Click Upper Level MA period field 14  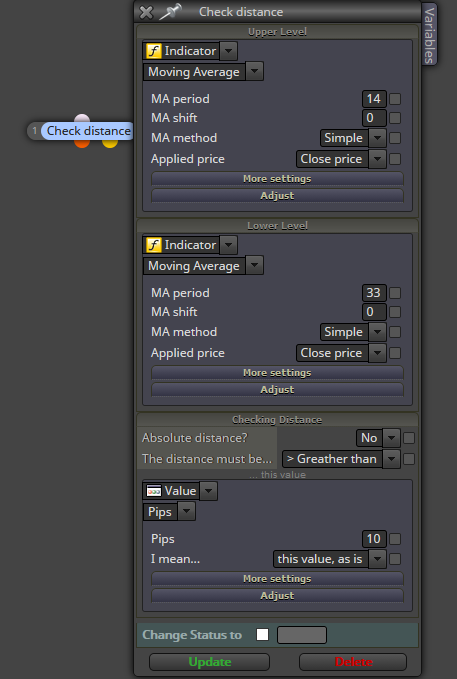[374, 99]
